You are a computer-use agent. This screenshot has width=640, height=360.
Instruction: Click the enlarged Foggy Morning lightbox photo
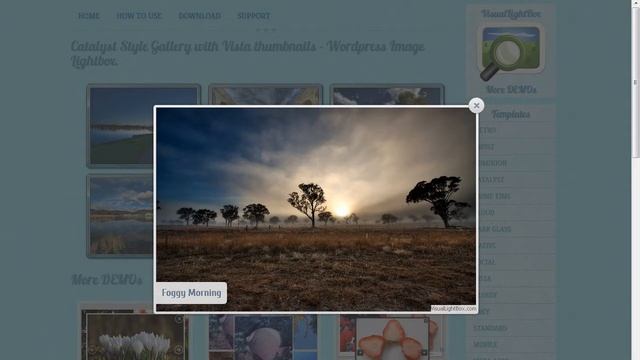[x=316, y=209]
